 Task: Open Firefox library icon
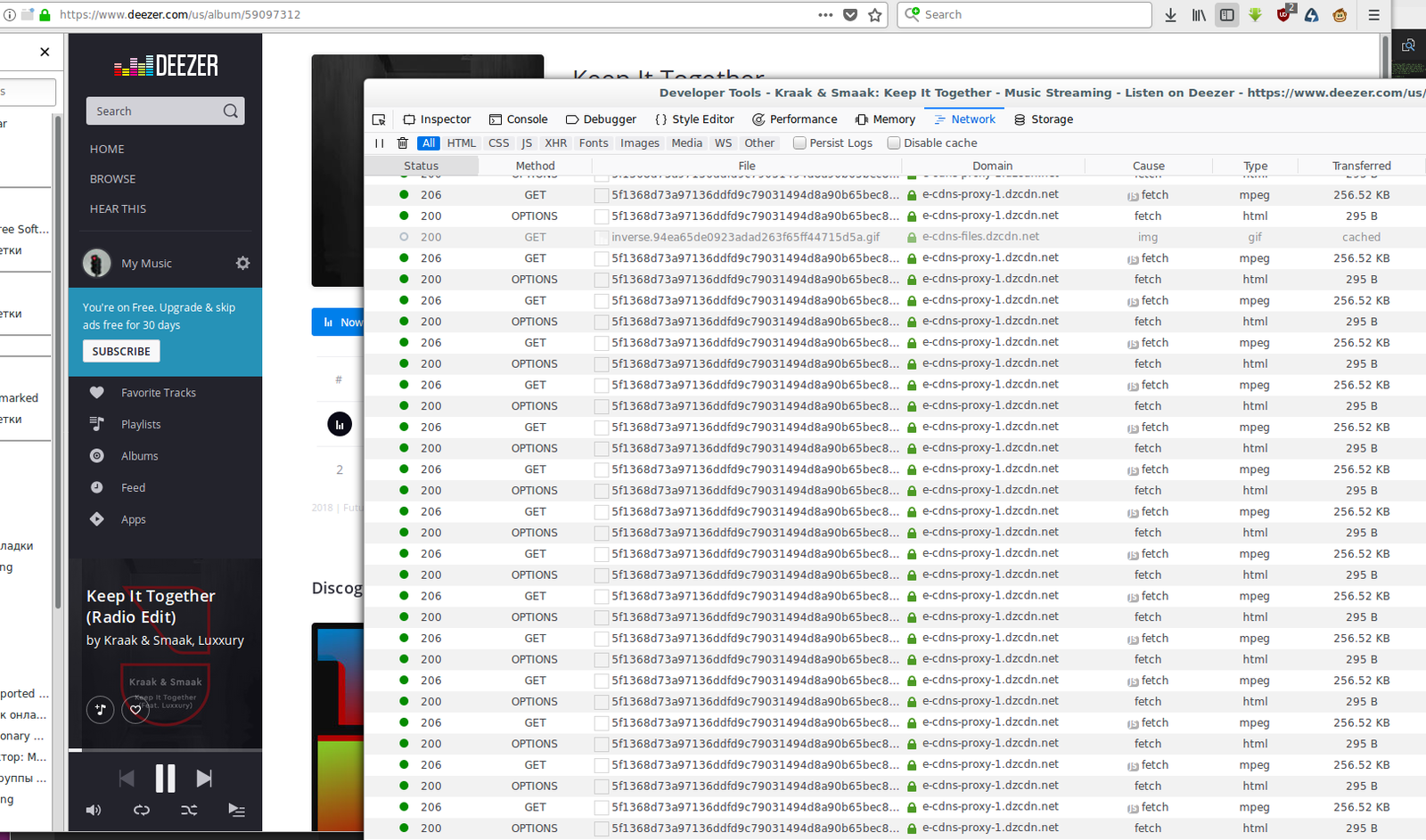point(1199,15)
